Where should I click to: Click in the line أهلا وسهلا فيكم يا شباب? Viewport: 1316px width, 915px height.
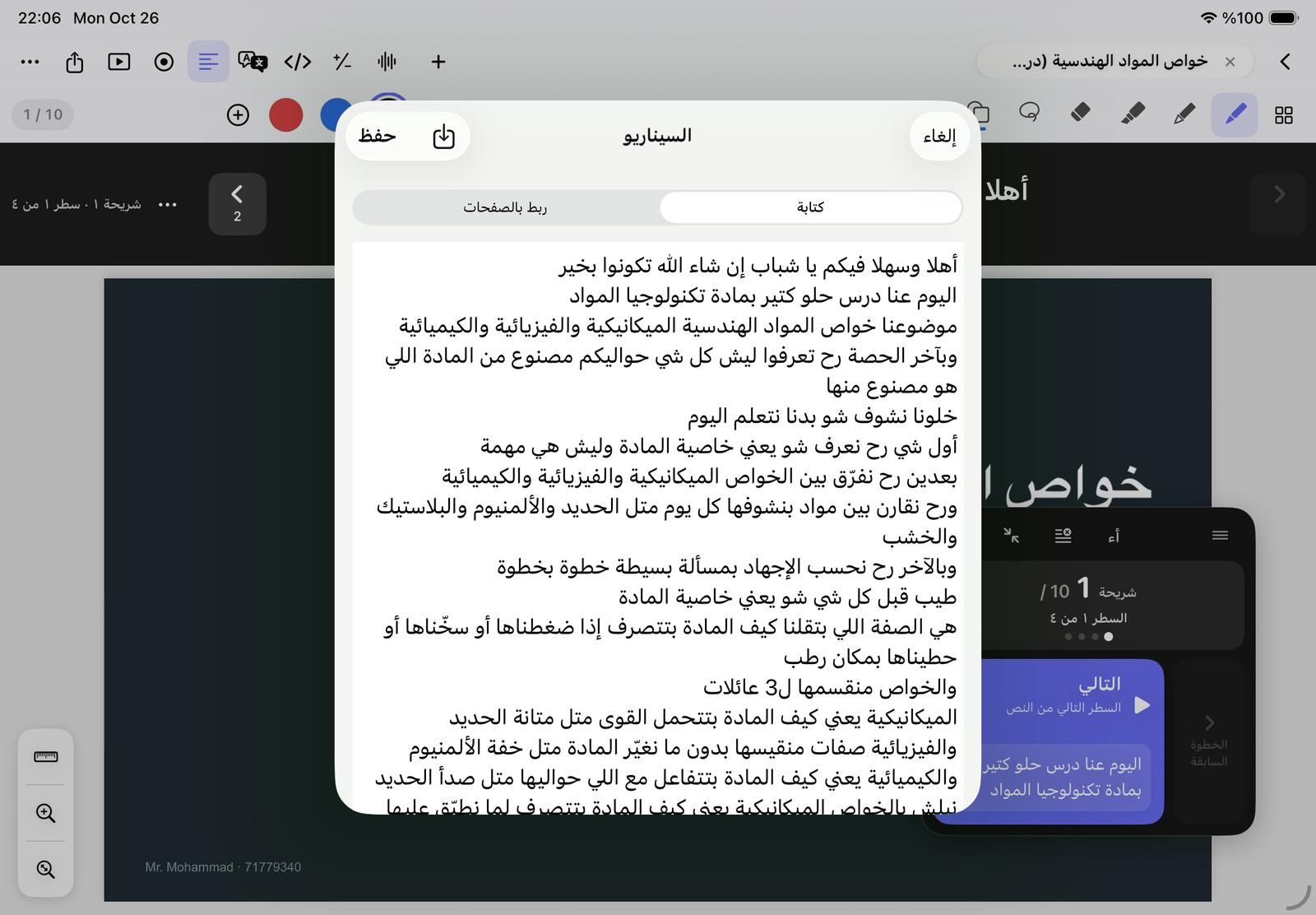[x=758, y=266]
